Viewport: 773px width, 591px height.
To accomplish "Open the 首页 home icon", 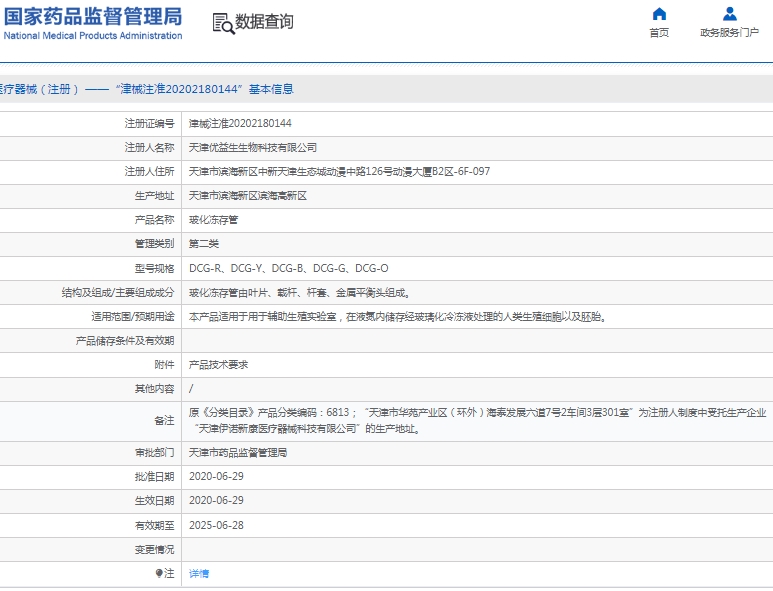I will click(x=659, y=14).
